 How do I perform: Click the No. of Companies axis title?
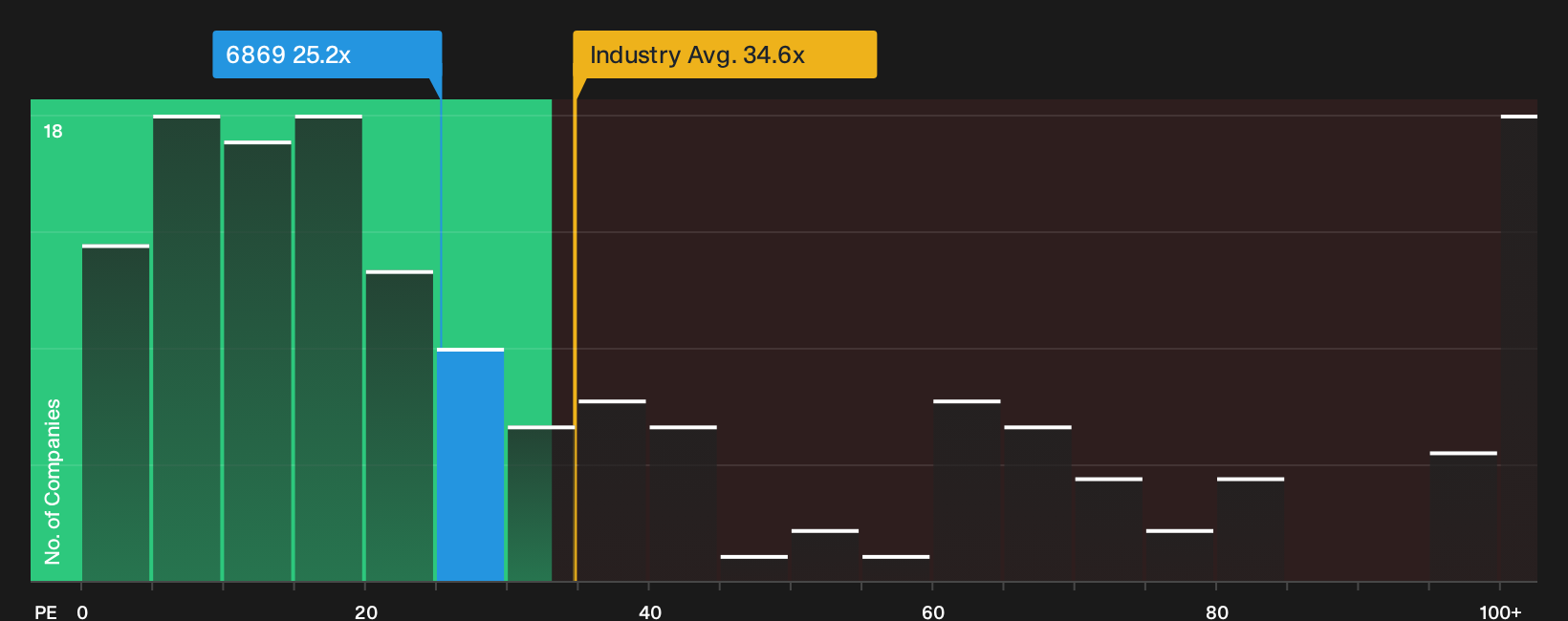tap(53, 481)
